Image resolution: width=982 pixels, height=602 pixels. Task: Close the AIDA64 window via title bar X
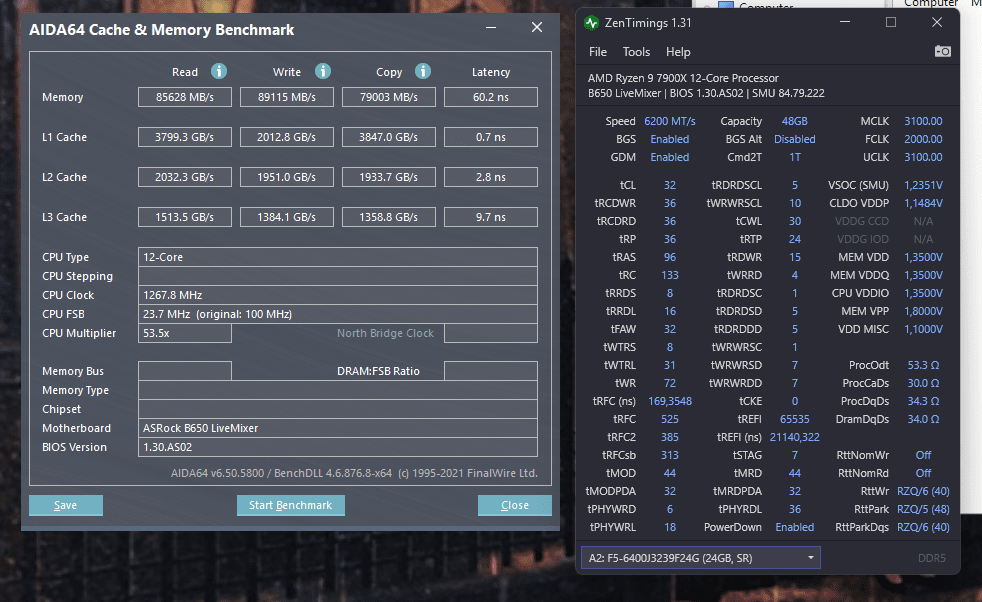coord(537,28)
